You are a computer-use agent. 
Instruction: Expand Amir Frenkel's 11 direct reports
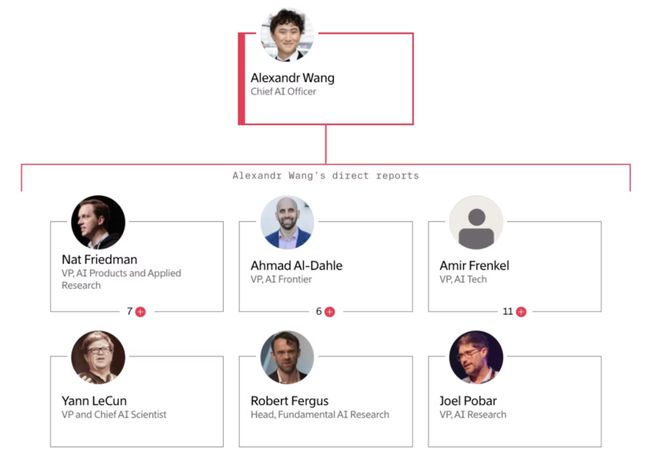click(521, 312)
